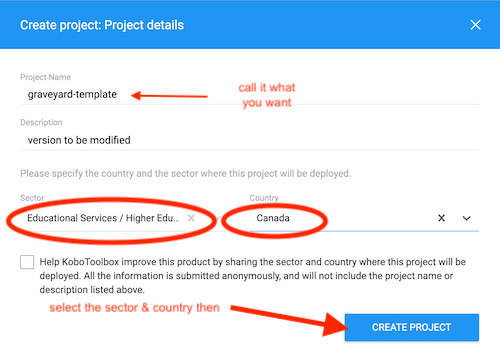500x362 pixels.
Task: Click the Country field label
Action: [x=264, y=198]
